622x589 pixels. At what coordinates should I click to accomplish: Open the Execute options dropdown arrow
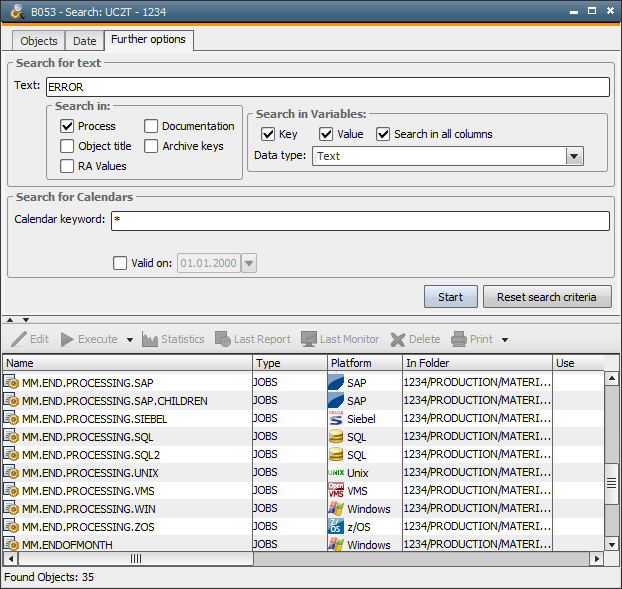(130, 340)
